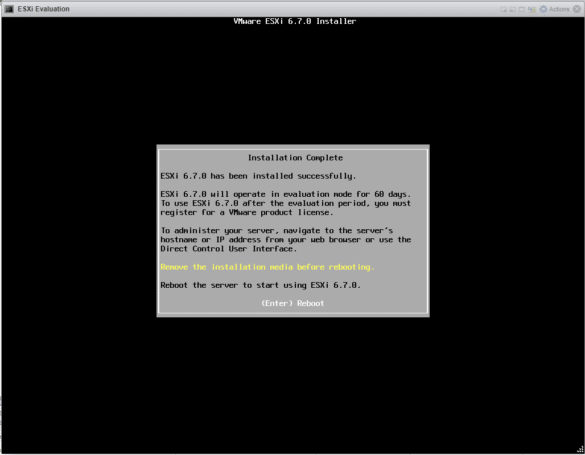Click 'ESXi 6.7.0 has been installed successfully.' line
This screenshot has width=585, height=455.
(258, 176)
